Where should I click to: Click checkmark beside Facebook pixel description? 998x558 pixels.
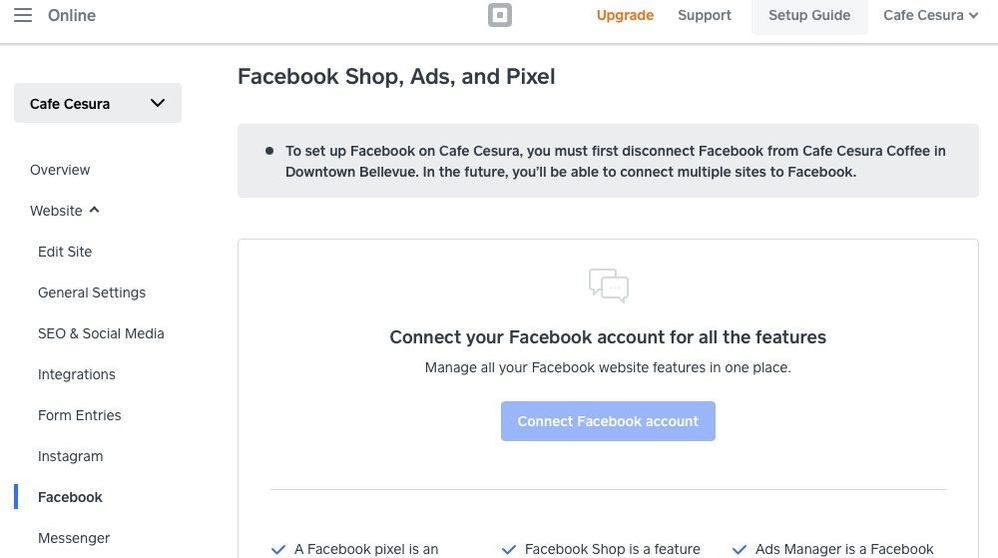[x=279, y=549]
